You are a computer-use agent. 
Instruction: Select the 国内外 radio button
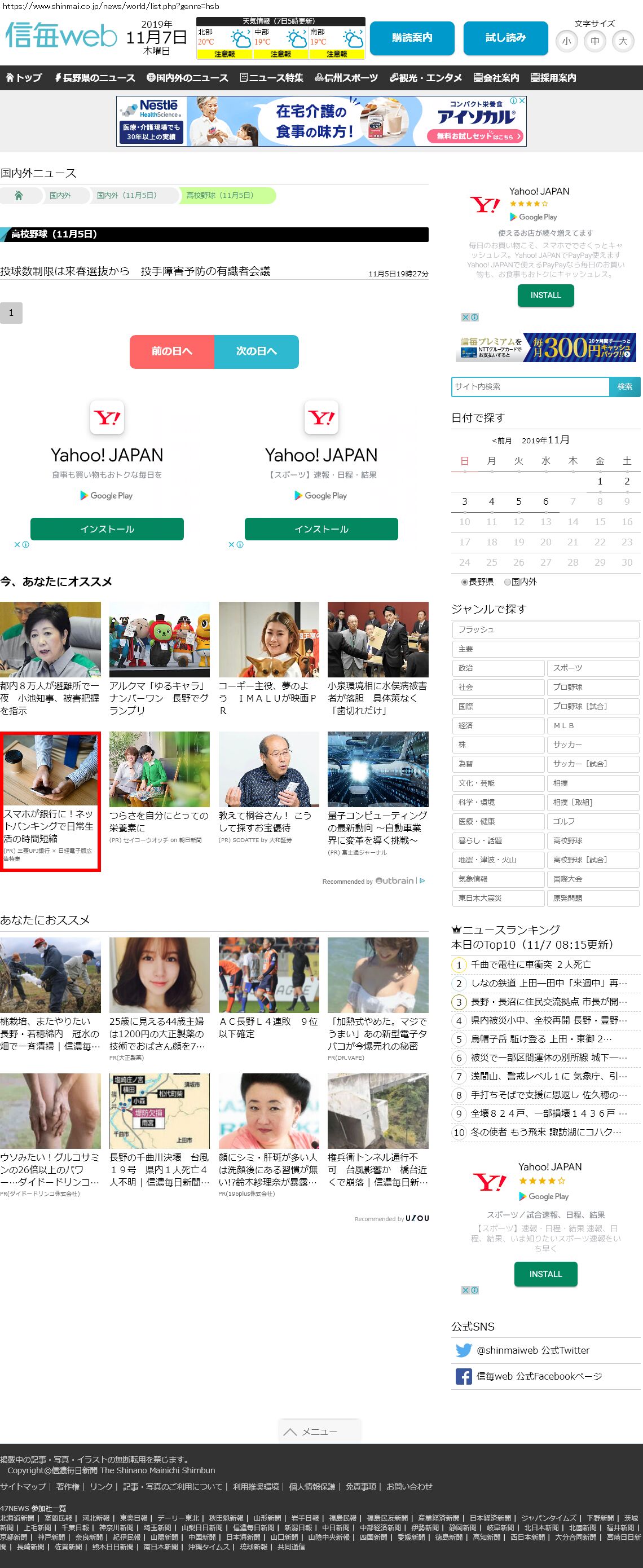coord(507,582)
